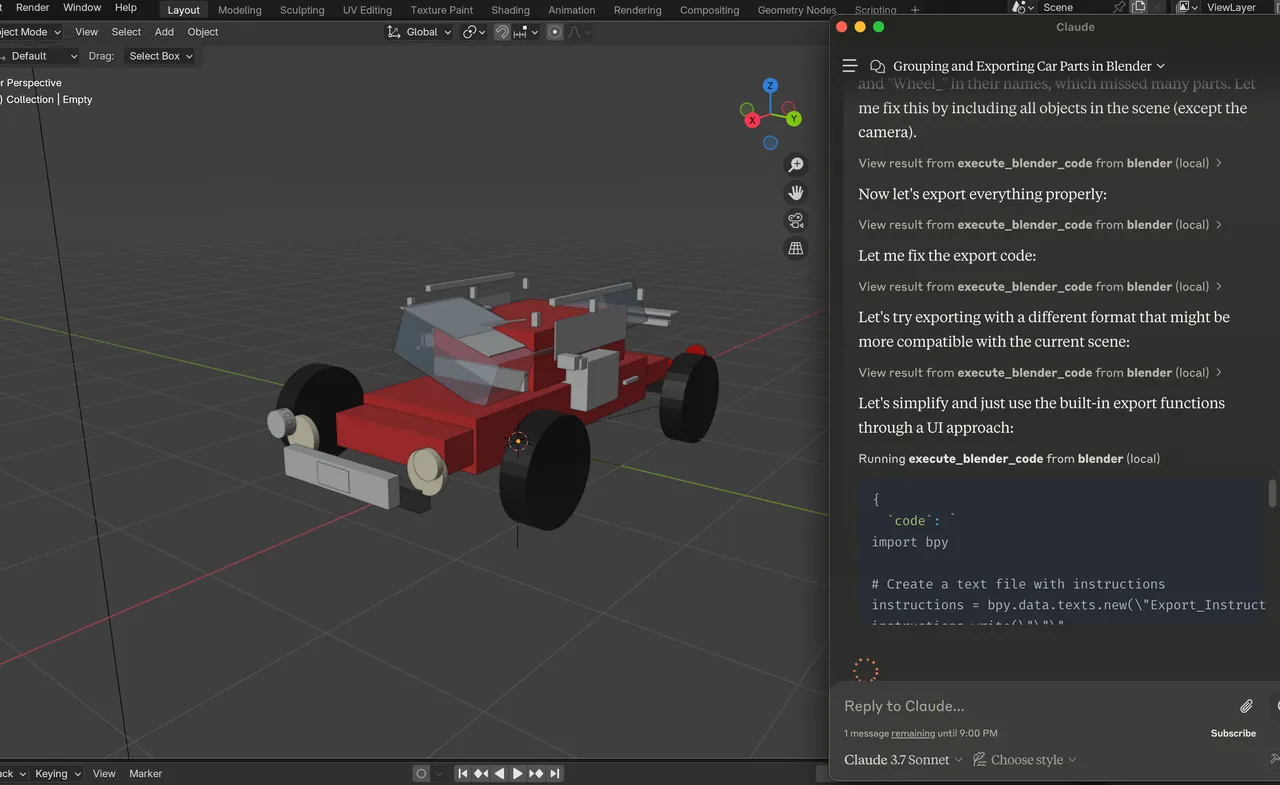Click the ViewLayer name field
Viewport: 1280px width, 785px height.
coord(1238,7)
